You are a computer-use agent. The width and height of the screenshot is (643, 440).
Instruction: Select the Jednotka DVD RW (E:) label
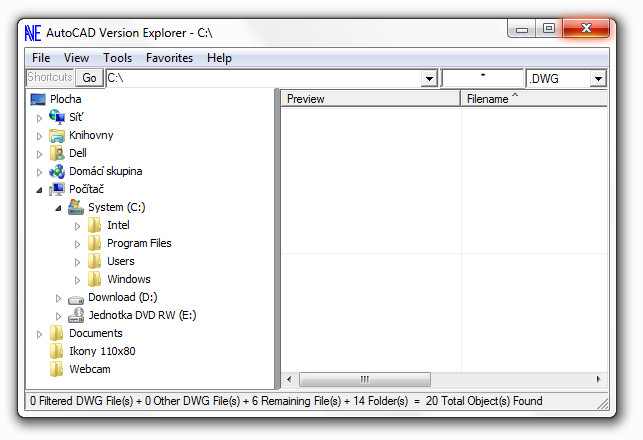[142, 315]
